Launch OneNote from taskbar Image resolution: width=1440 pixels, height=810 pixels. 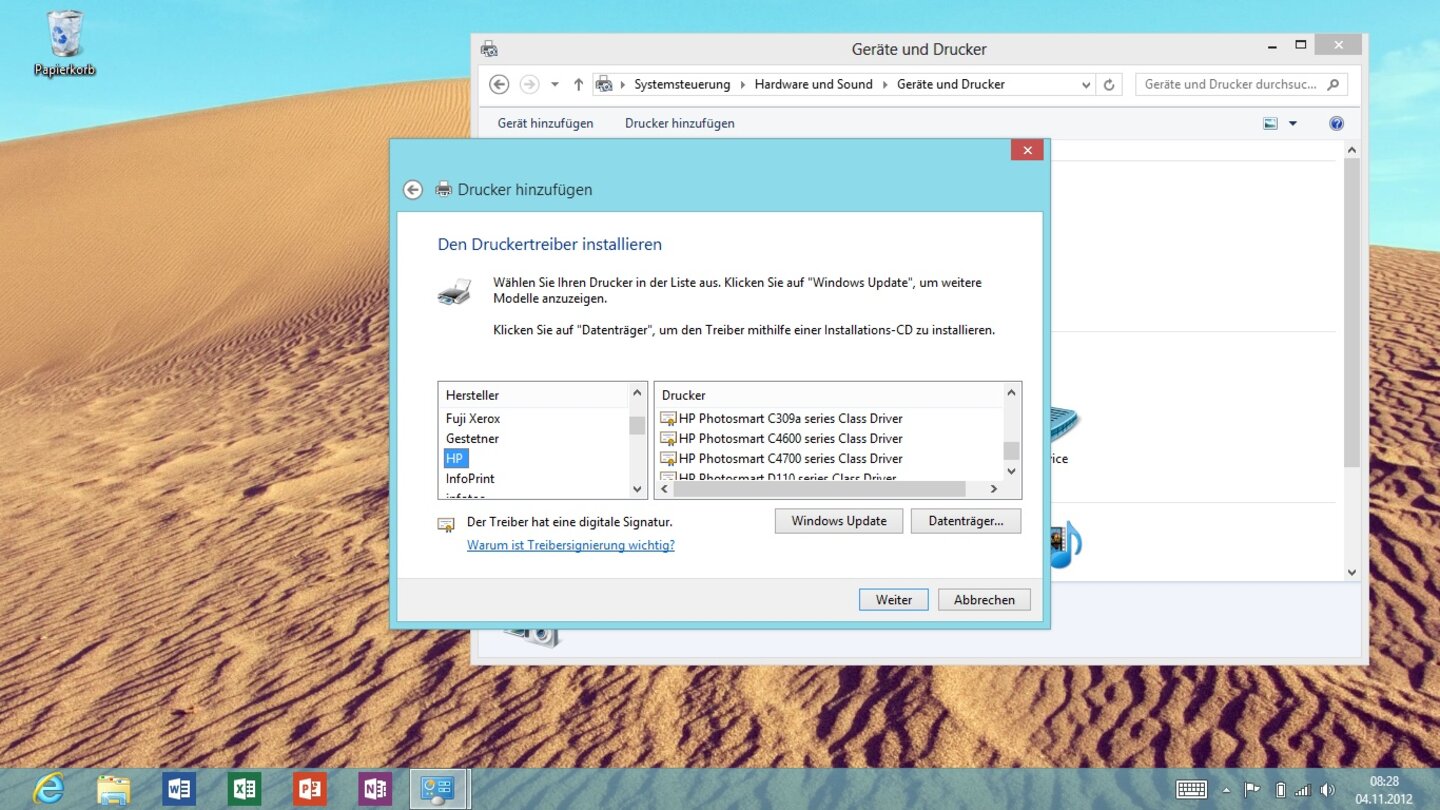pyautogui.click(x=375, y=789)
